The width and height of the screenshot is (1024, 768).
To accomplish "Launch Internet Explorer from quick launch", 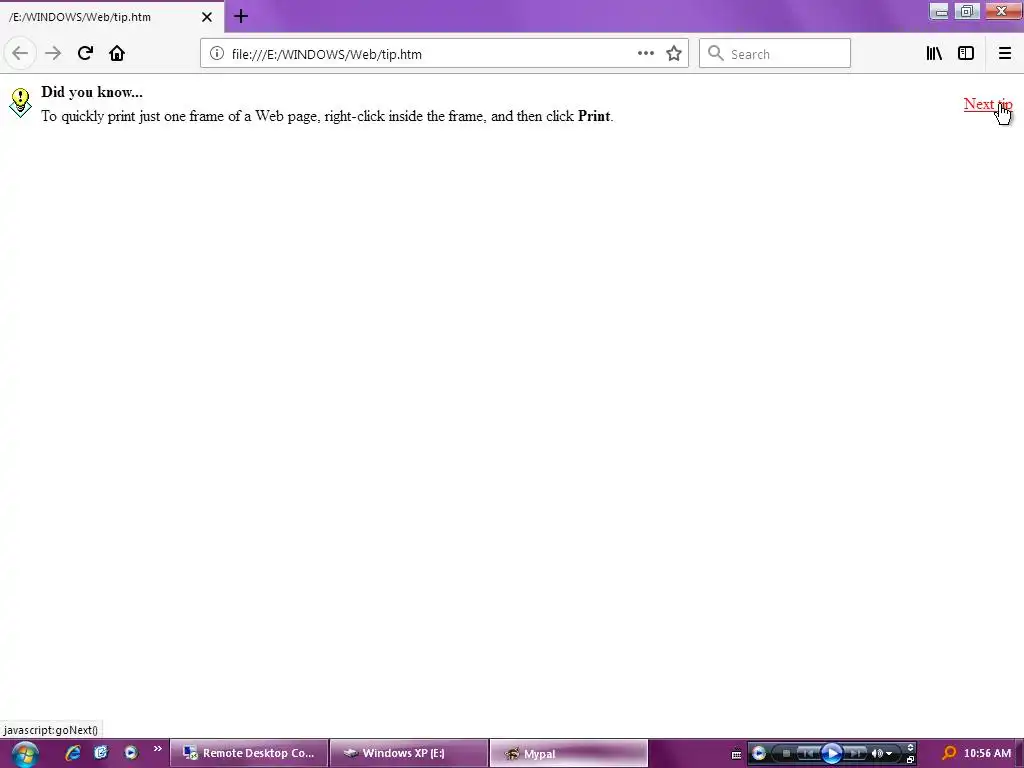I will [x=72, y=753].
